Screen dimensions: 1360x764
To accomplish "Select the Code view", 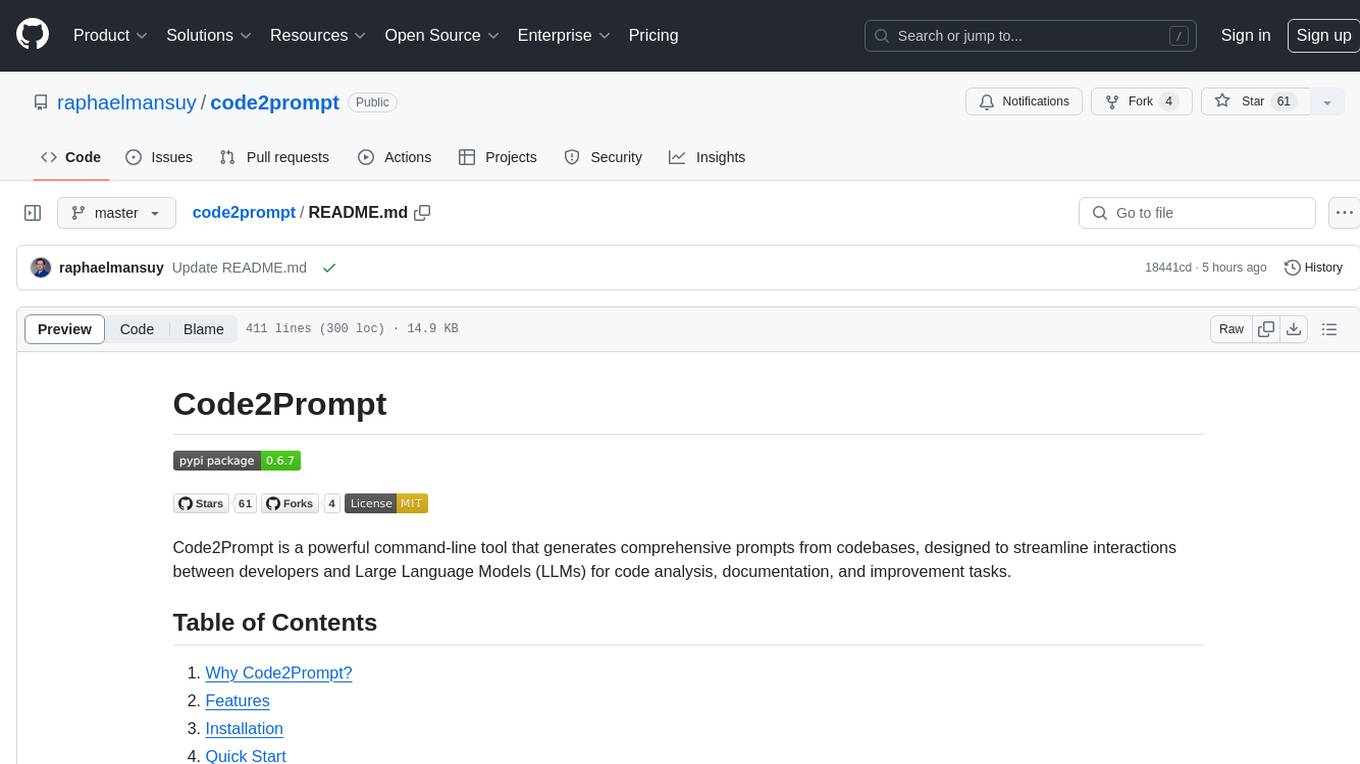I will pos(137,329).
